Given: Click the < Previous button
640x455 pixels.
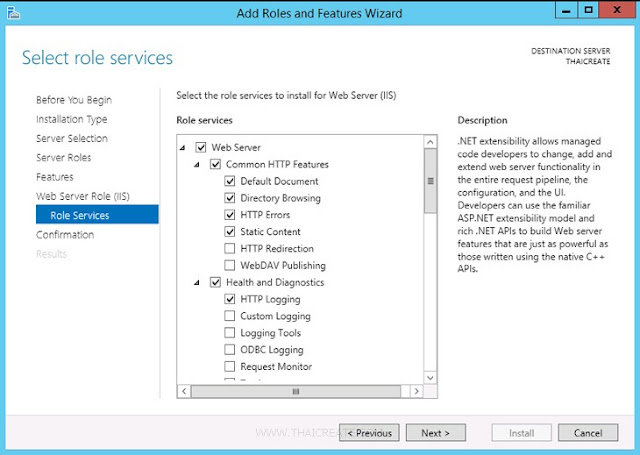Looking at the screenshot, I should click(369, 433).
